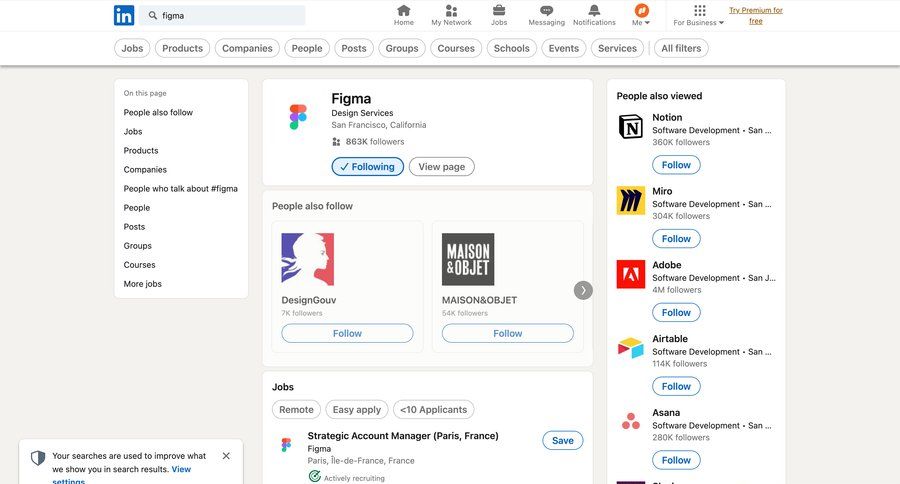Click the Airtable logo icon
This screenshot has width=900, height=484.
coord(631,348)
